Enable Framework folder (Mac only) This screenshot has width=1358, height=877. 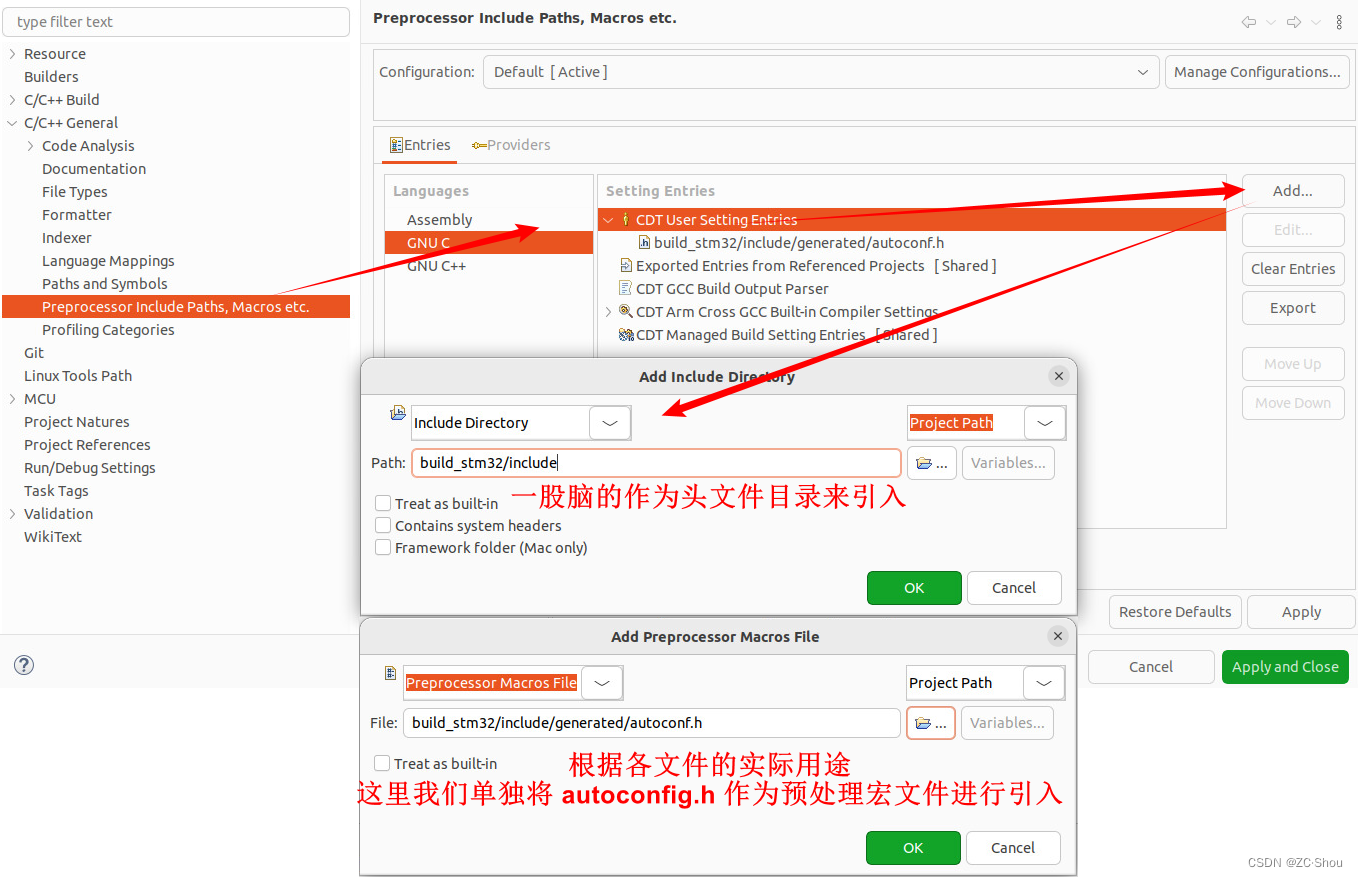tap(382, 547)
